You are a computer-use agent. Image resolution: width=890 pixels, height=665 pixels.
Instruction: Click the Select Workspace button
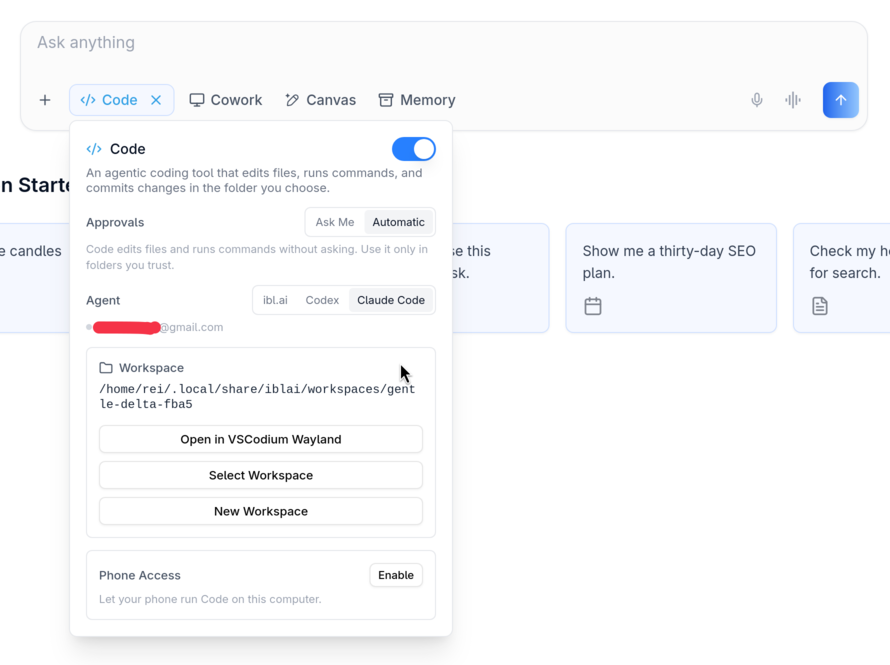(x=261, y=475)
